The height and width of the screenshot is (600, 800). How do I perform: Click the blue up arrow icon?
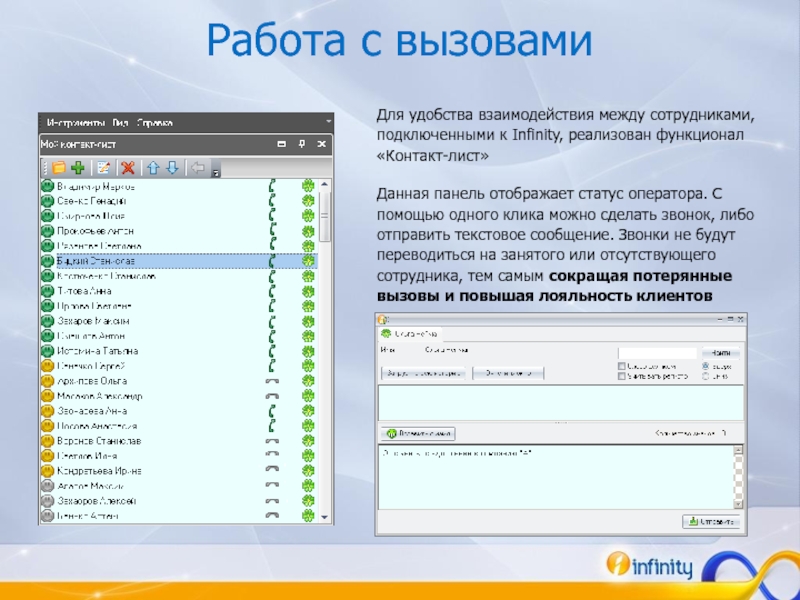pos(153,168)
